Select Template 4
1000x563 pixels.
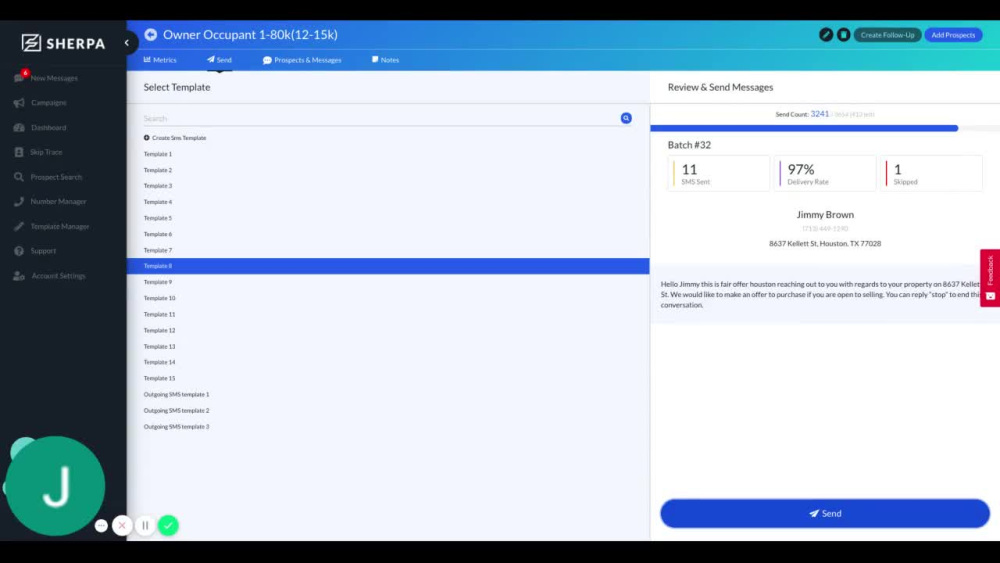(158, 202)
